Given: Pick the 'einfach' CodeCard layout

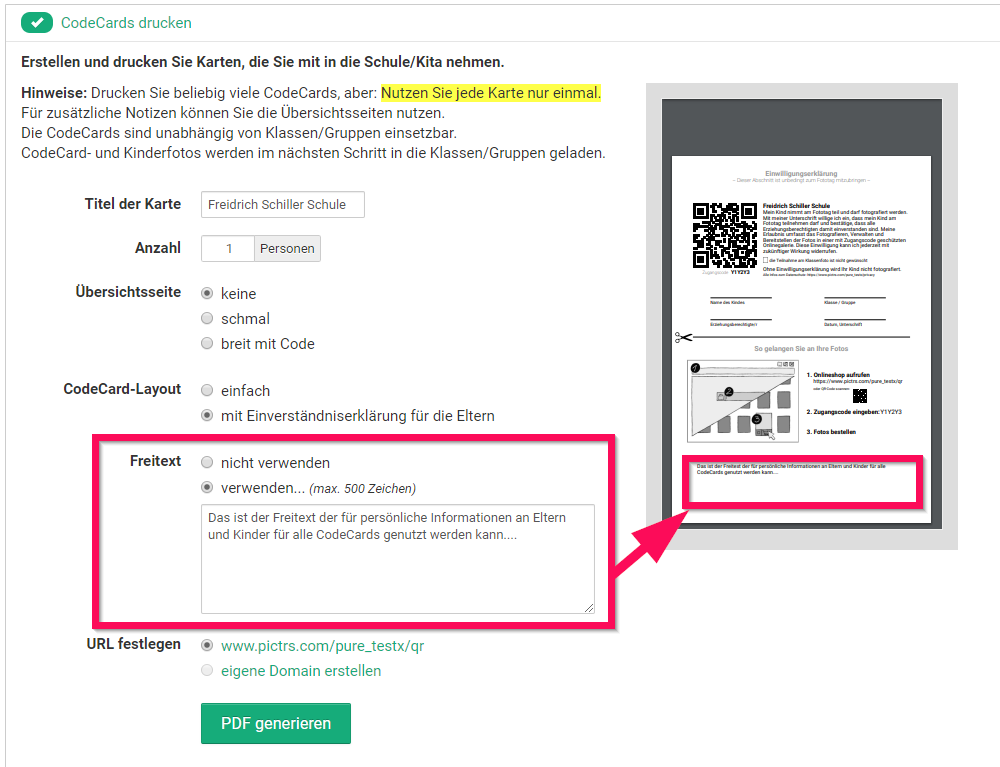Looking at the screenshot, I should [x=207, y=391].
